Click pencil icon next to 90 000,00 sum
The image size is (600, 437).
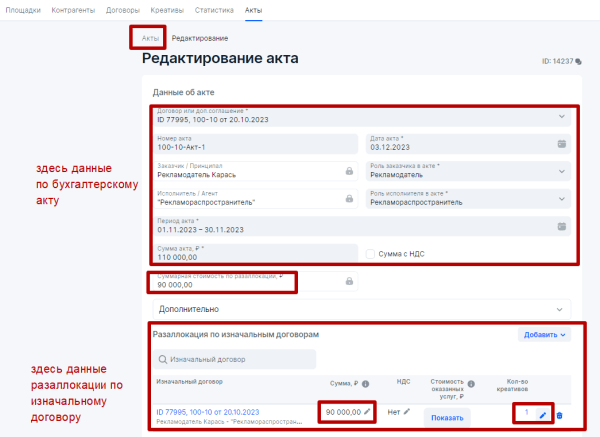[x=367, y=411]
